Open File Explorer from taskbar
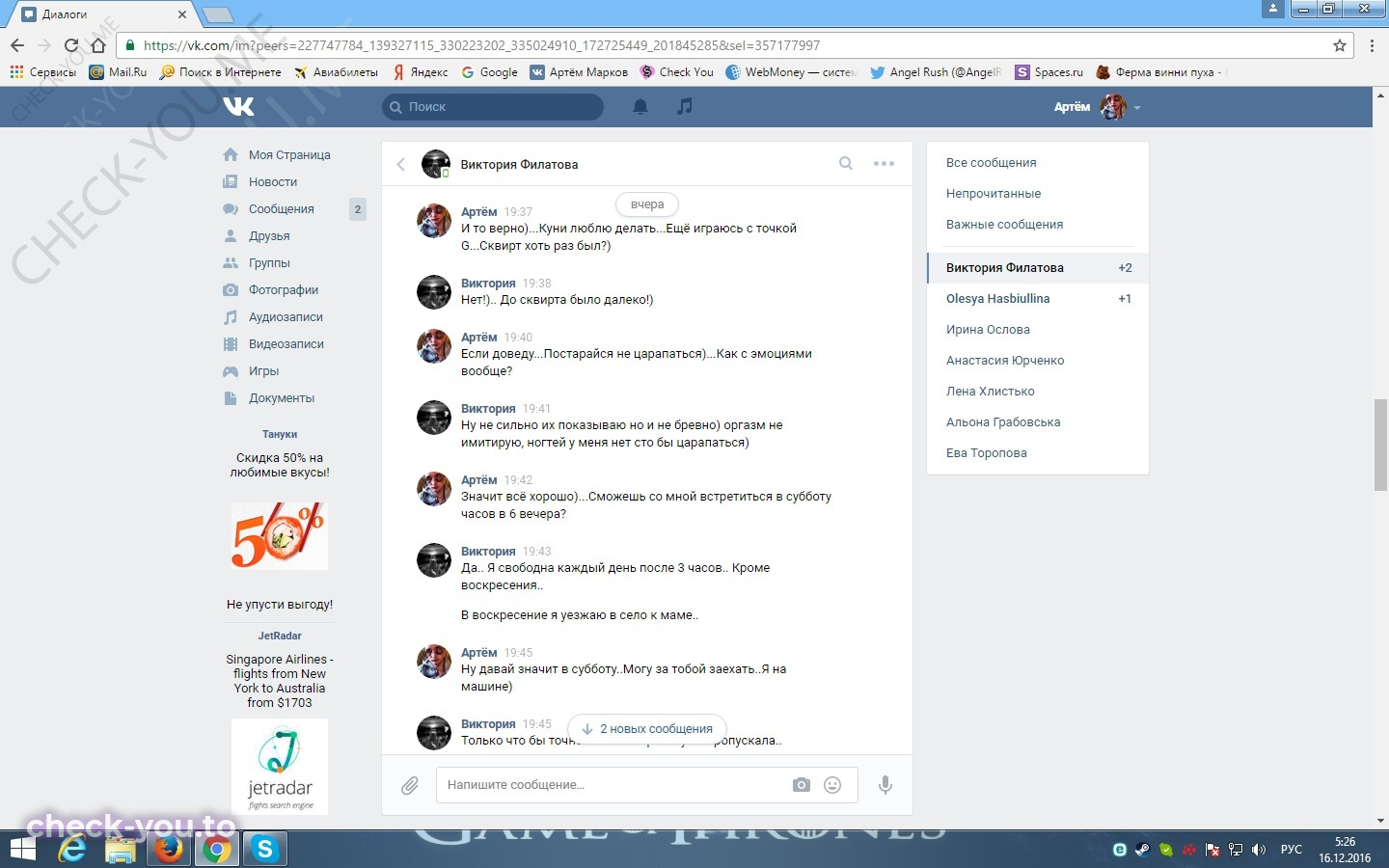This screenshot has height=868, width=1389. (x=121, y=850)
